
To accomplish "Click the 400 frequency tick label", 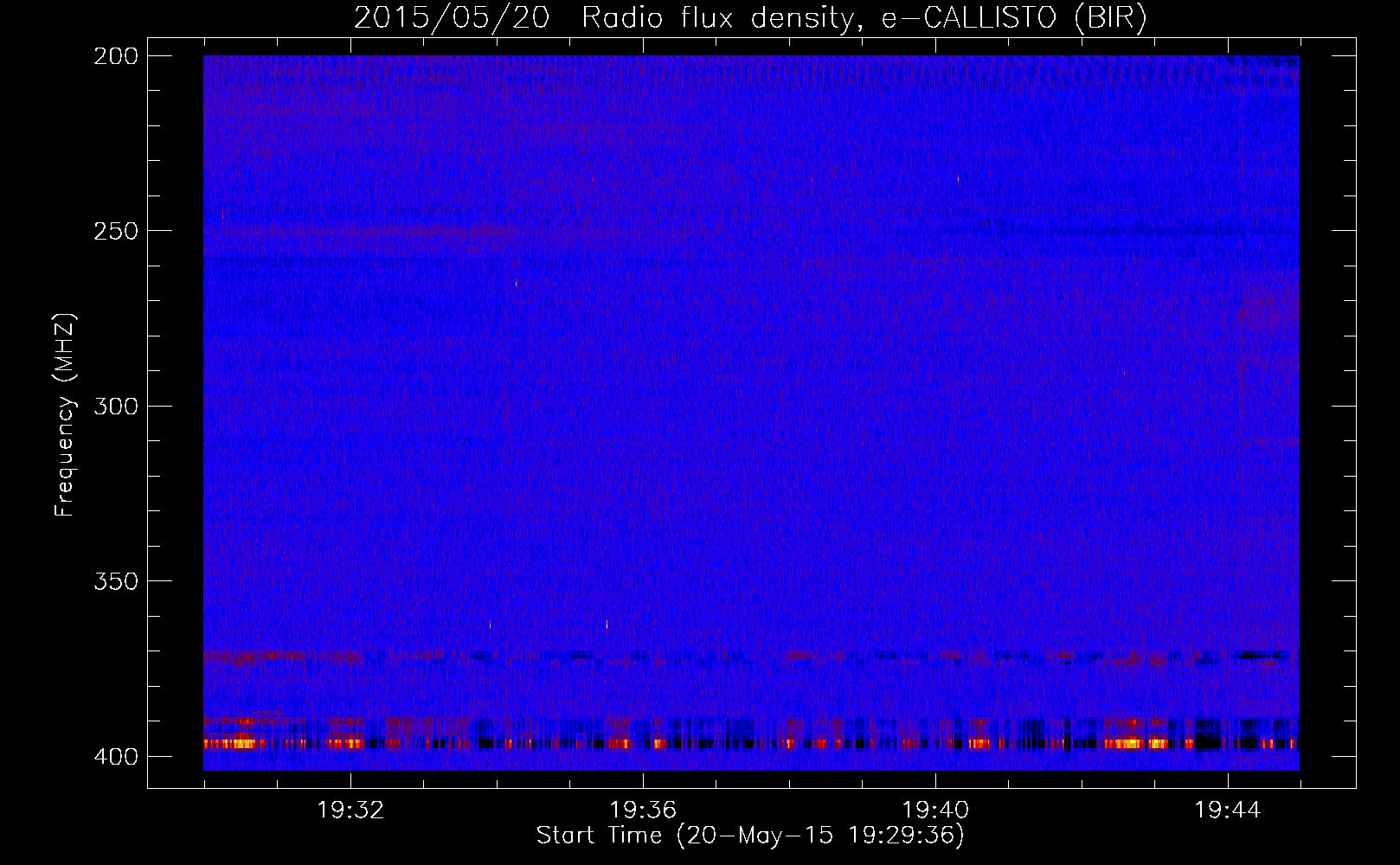I will click(115, 757).
